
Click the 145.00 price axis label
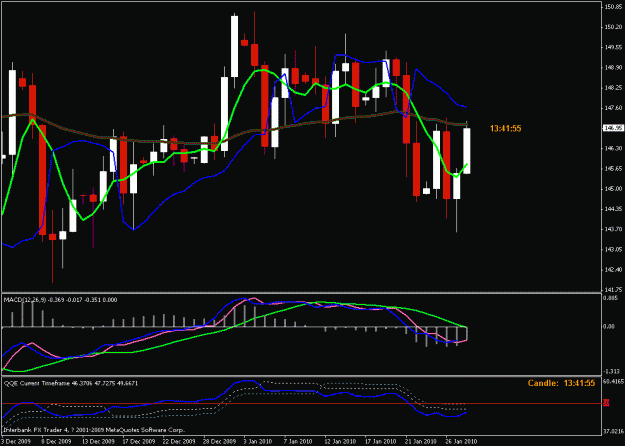point(613,189)
